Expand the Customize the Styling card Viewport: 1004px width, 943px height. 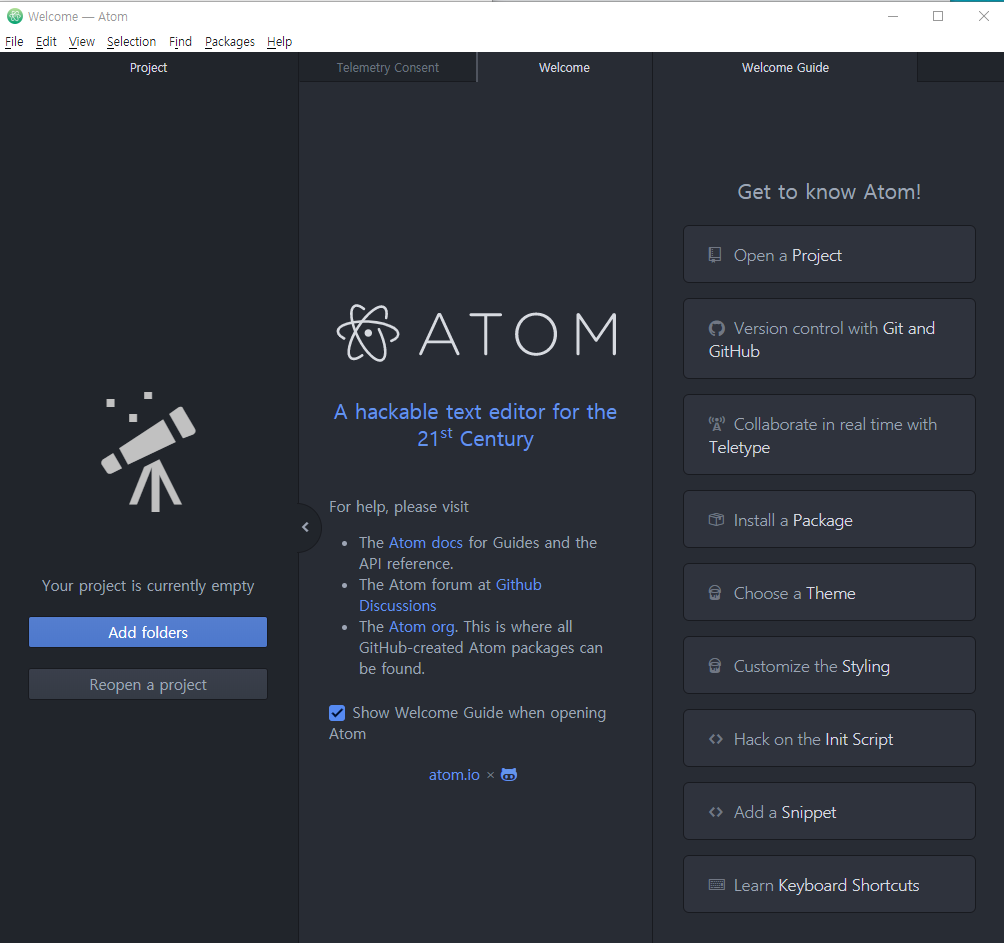click(829, 665)
